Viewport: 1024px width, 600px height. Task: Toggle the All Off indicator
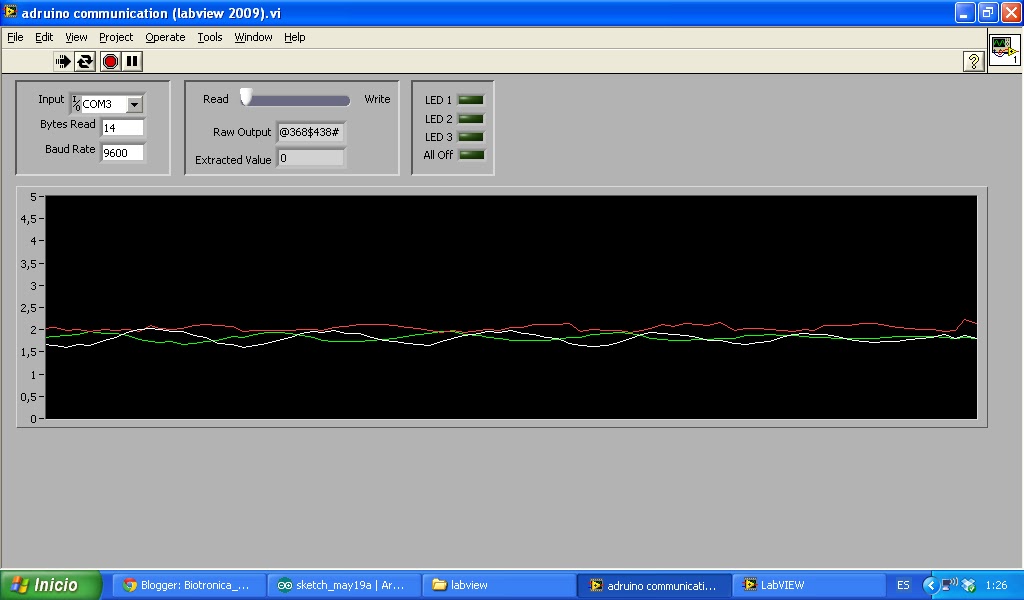[472, 155]
